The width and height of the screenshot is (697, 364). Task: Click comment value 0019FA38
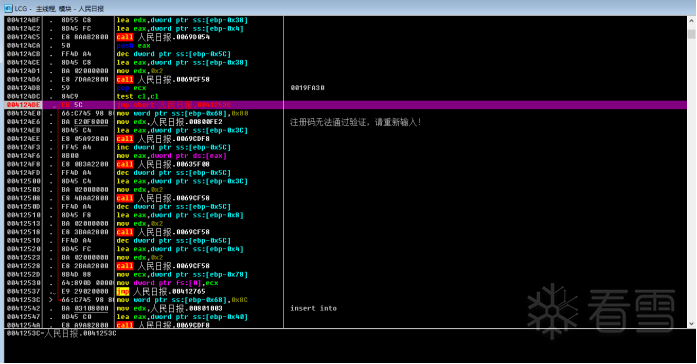(308, 88)
